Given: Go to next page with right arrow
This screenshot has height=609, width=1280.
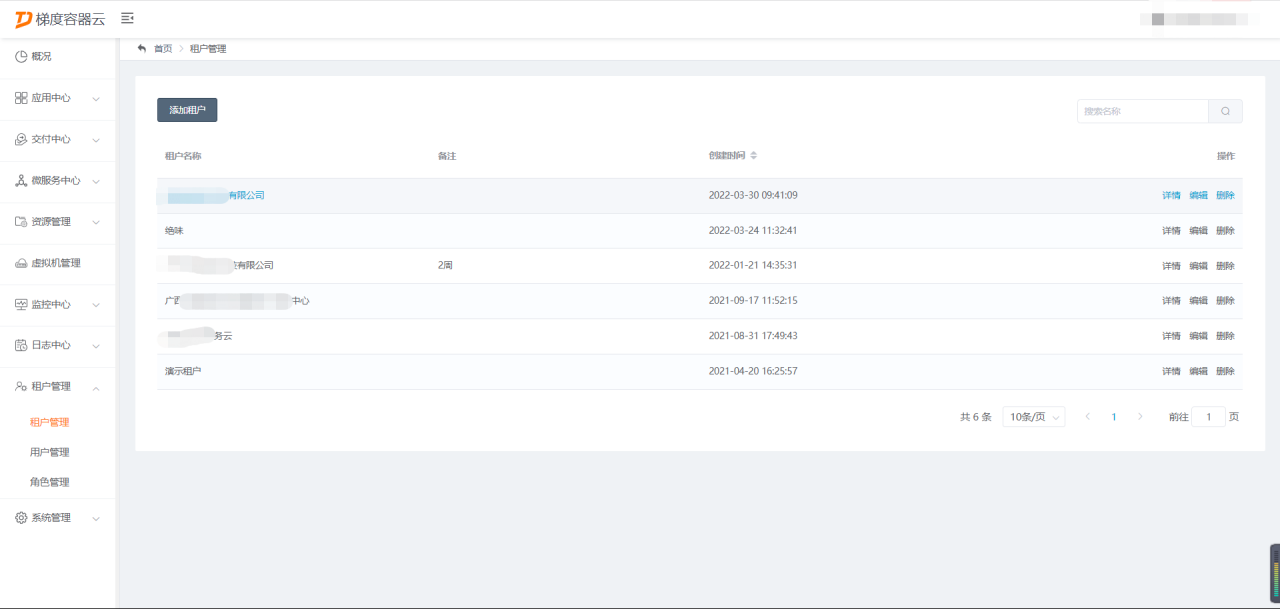Looking at the screenshot, I should 1140,417.
